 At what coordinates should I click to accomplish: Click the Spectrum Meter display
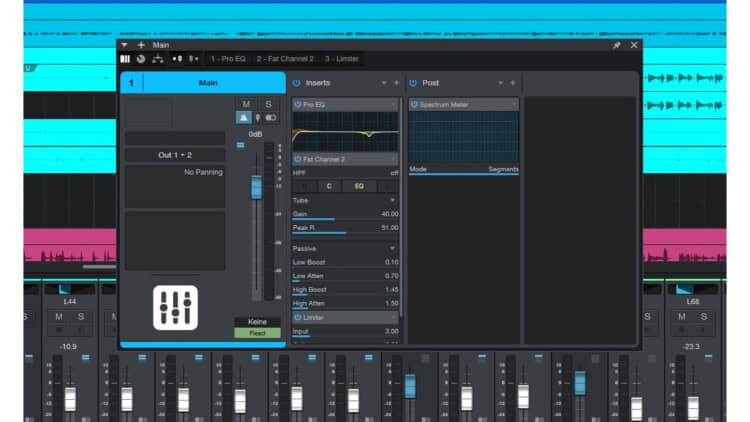(x=463, y=137)
